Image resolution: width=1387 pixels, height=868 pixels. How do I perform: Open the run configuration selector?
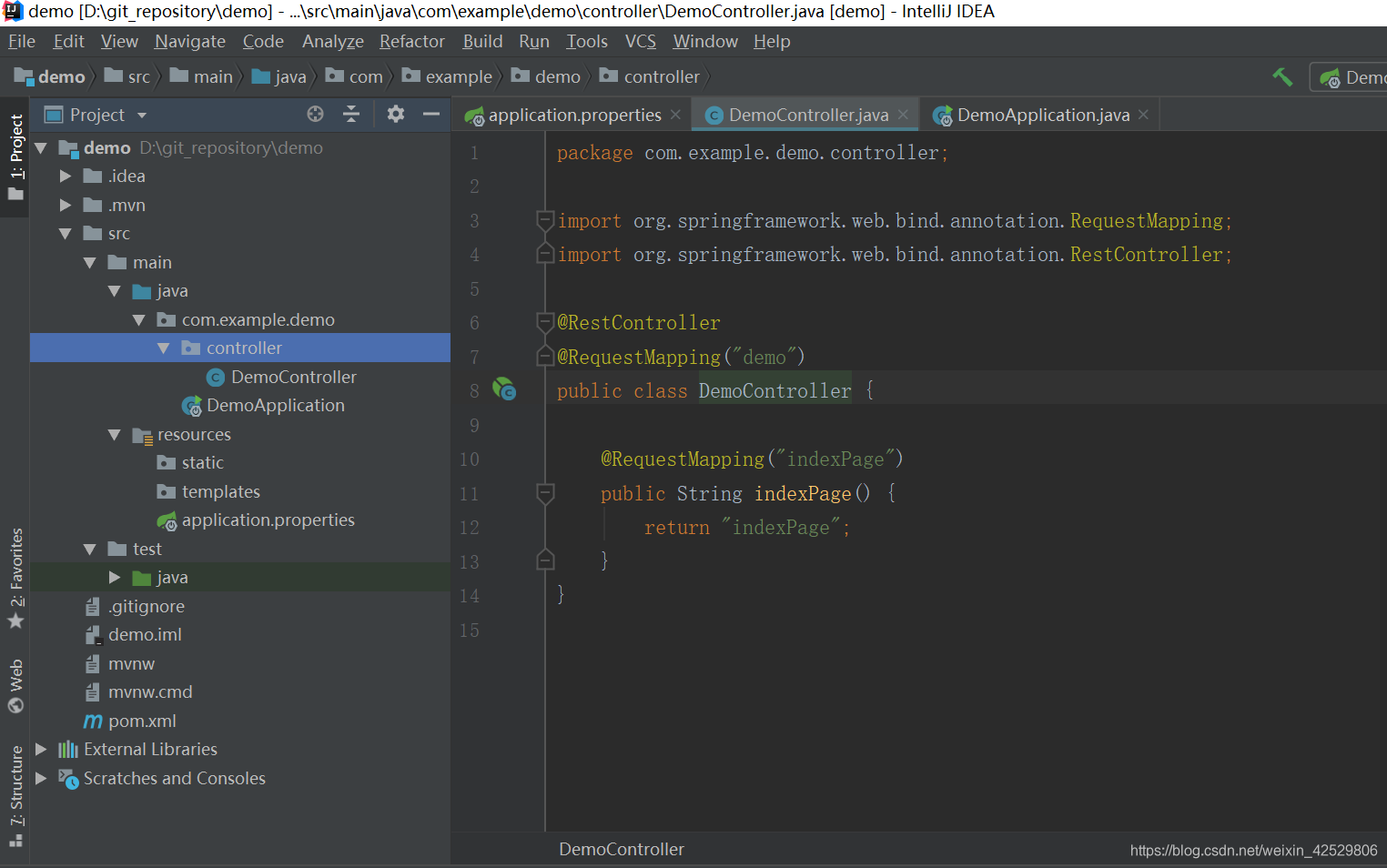coord(1350,77)
